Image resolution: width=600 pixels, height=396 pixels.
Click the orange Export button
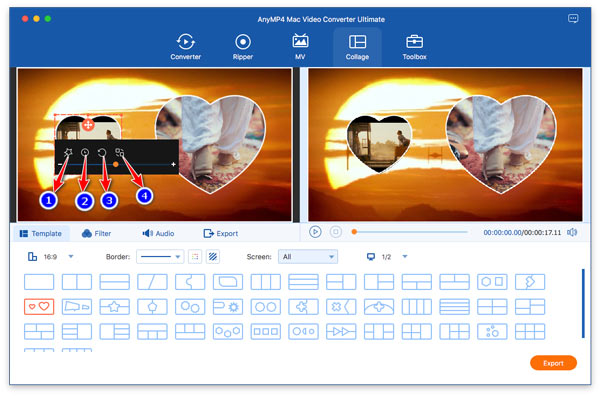[553, 363]
